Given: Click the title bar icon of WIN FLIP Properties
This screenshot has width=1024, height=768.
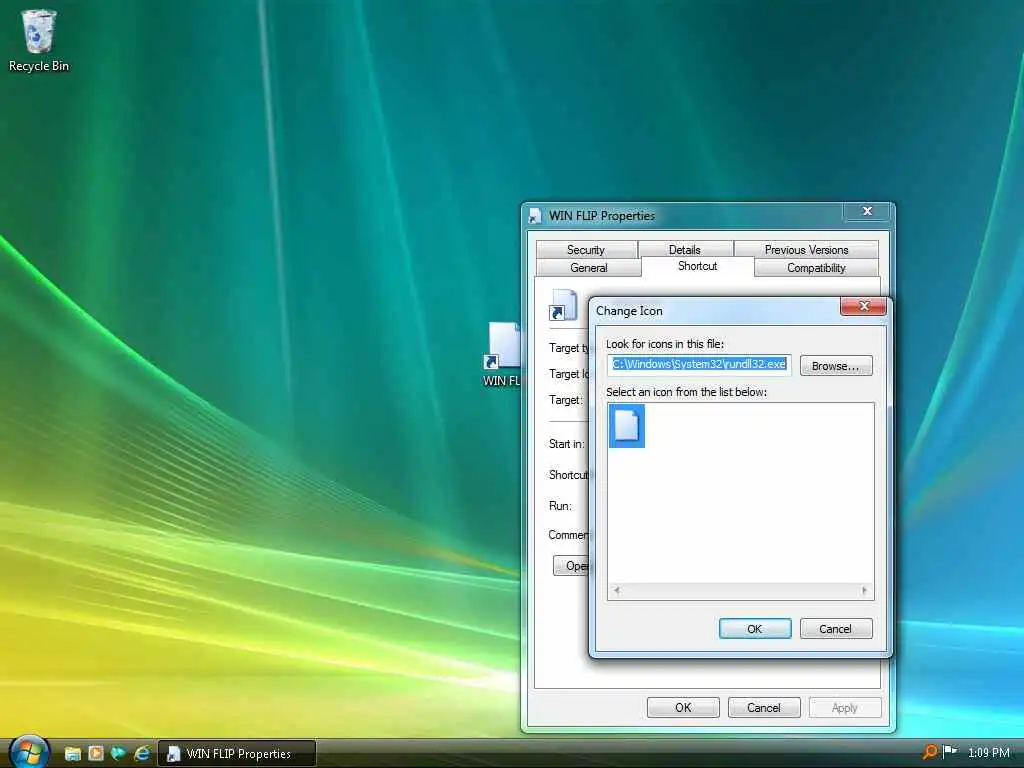Looking at the screenshot, I should point(535,216).
